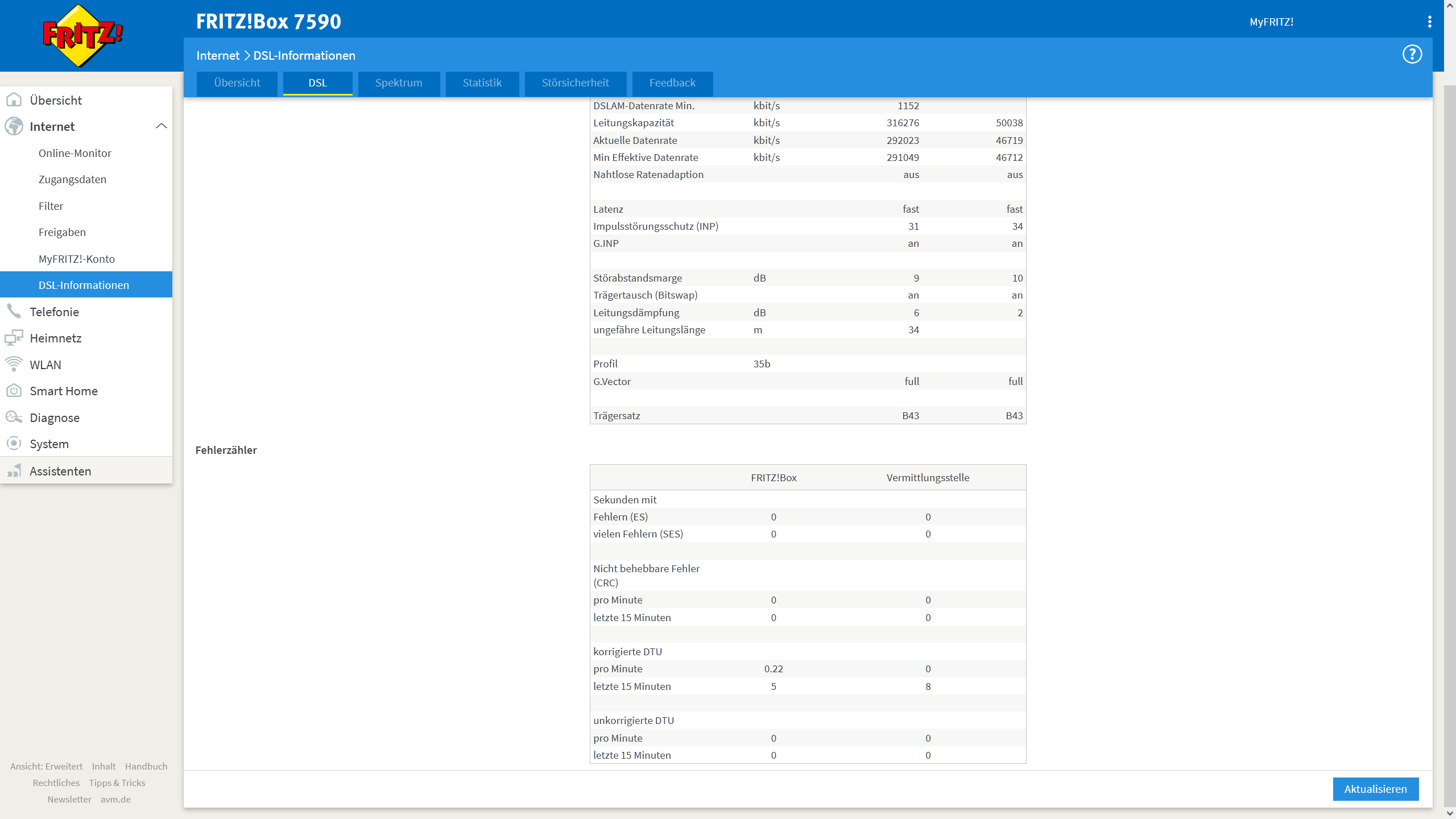Open Online-Monitor in the sidebar
Viewport: 1456px width, 819px height.
coord(75,153)
